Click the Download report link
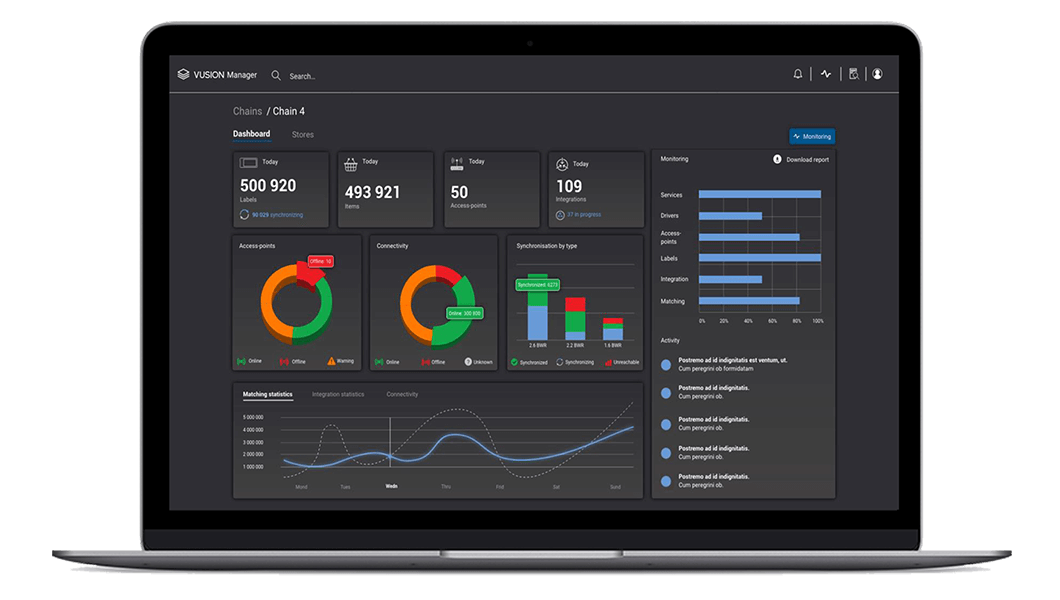The height and width of the screenshot is (600, 1060). tap(800, 159)
